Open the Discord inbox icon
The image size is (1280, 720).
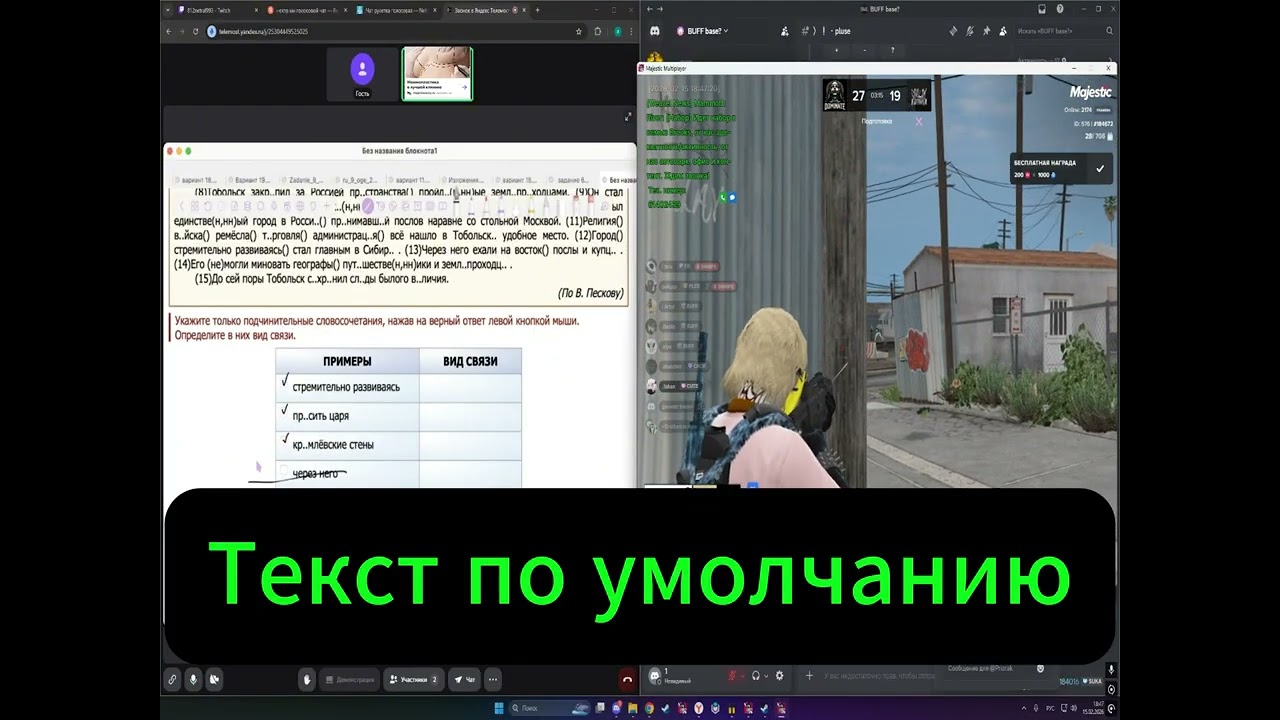click(x=1042, y=9)
